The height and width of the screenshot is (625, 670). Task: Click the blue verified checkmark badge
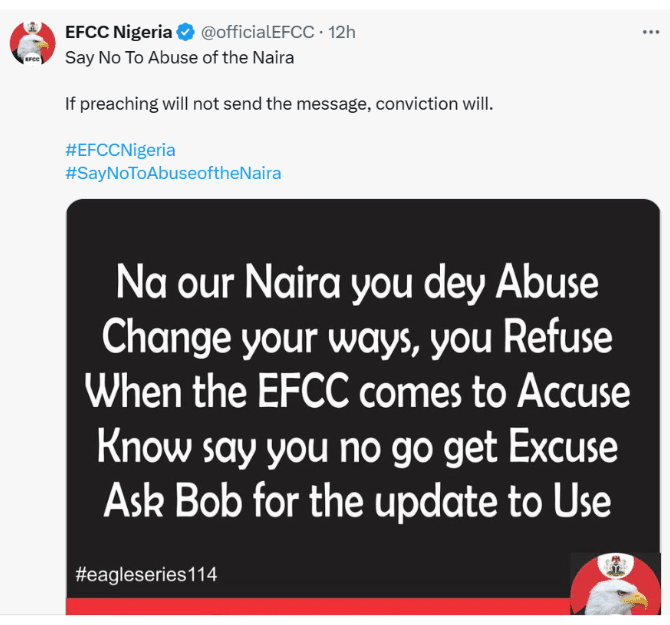coord(187,33)
